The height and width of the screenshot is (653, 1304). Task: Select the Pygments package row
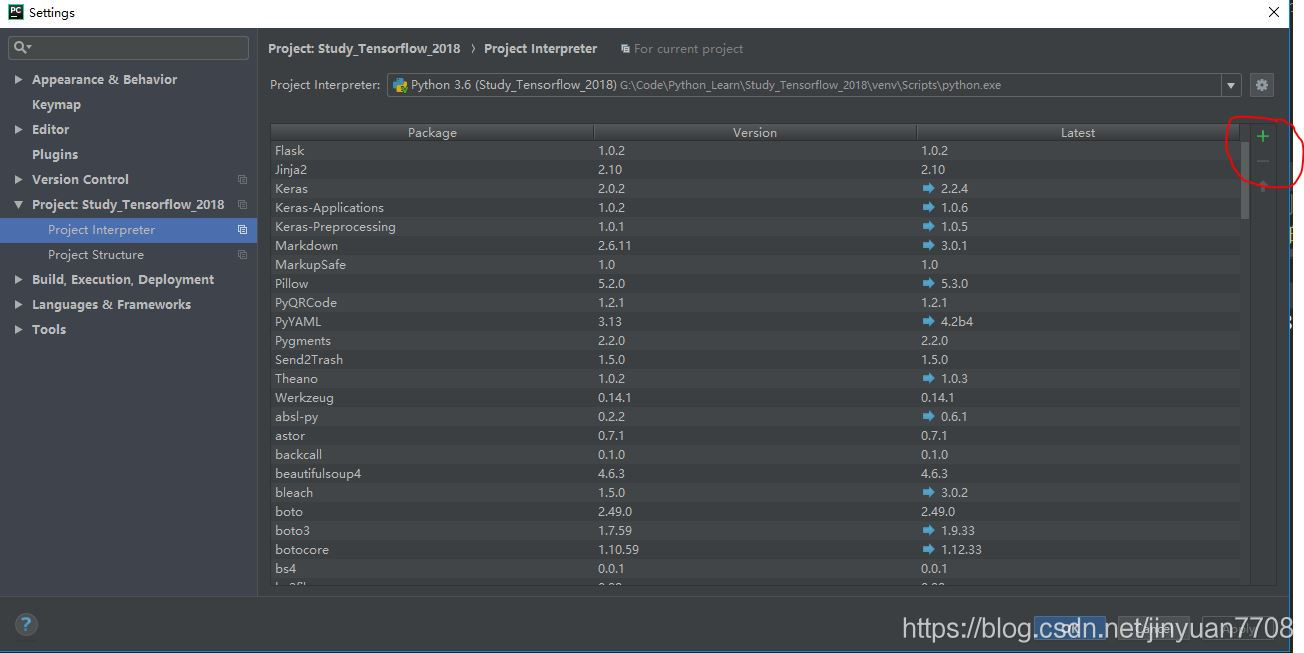[755, 341]
